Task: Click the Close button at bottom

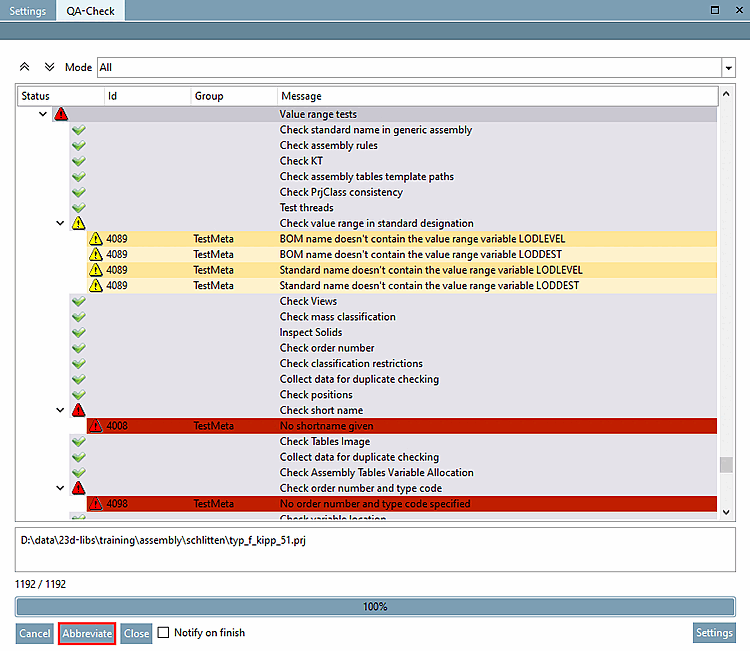Action: tap(136, 633)
